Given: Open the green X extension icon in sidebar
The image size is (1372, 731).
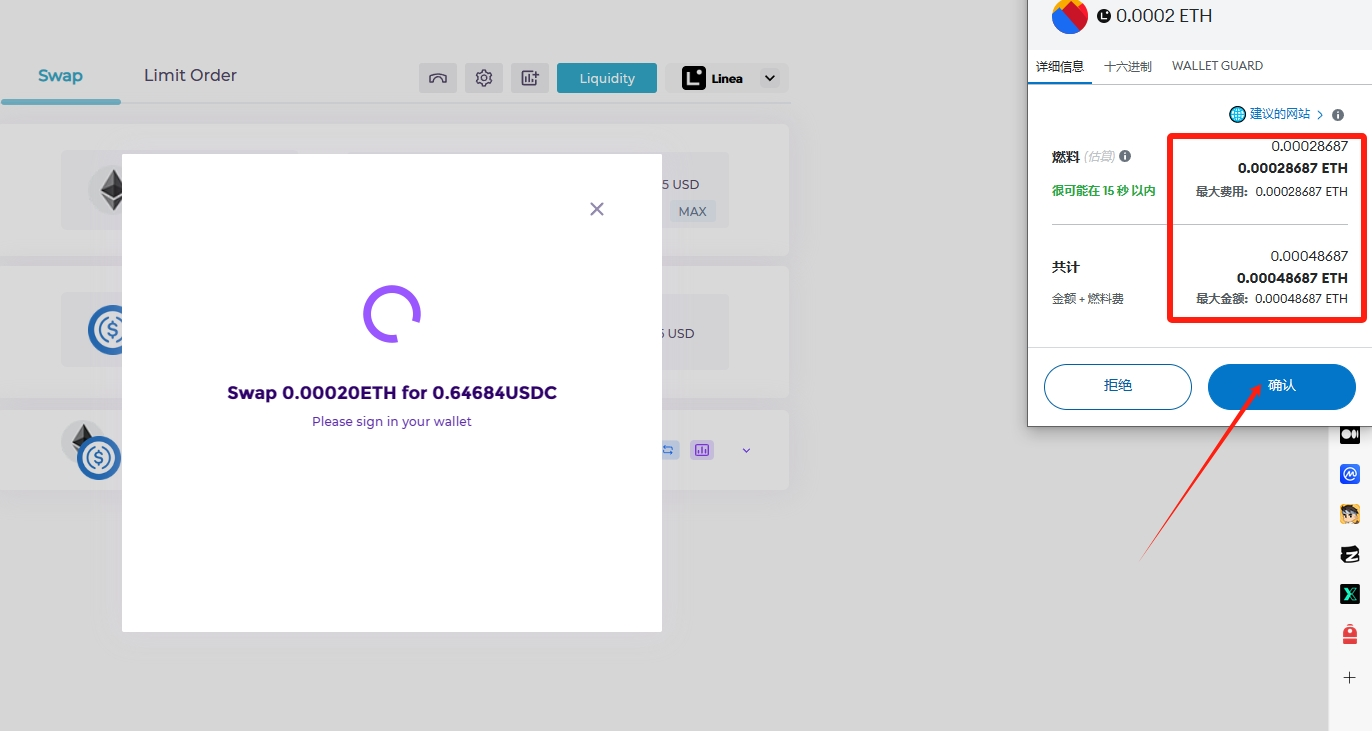Looking at the screenshot, I should pyautogui.click(x=1350, y=594).
